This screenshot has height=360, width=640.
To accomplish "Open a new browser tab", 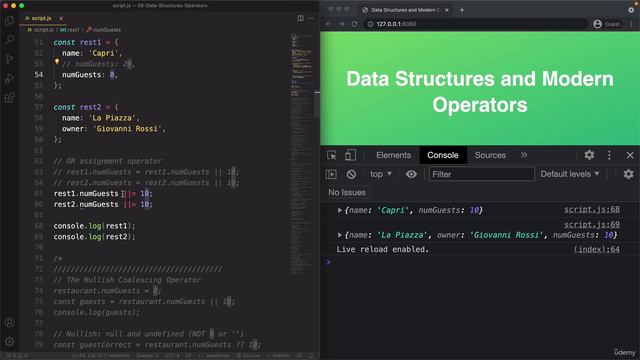I will [x=462, y=10].
